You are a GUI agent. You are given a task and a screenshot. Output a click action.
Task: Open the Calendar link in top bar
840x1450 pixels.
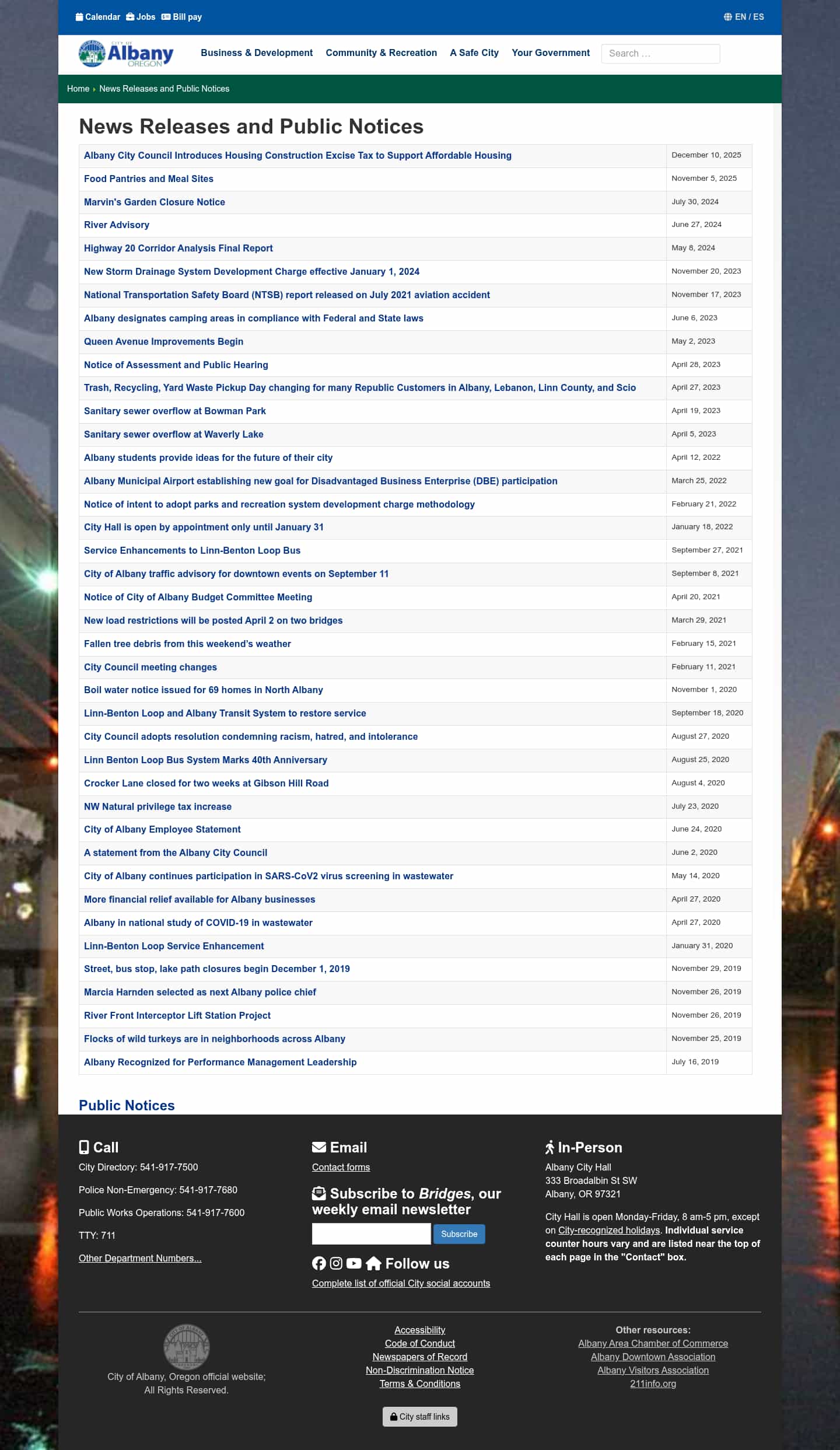click(98, 17)
